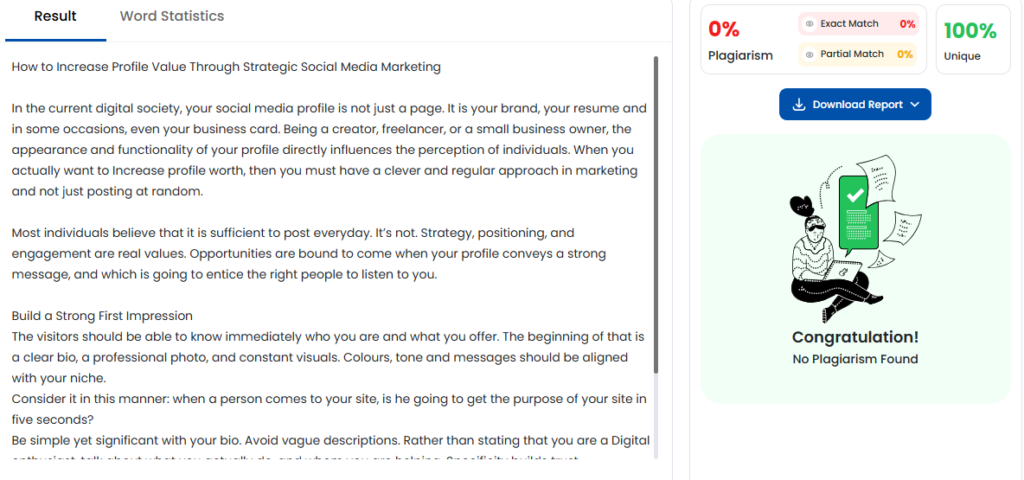Click the result text scrollbar
The height and width of the screenshot is (480, 1024).
[x=656, y=200]
